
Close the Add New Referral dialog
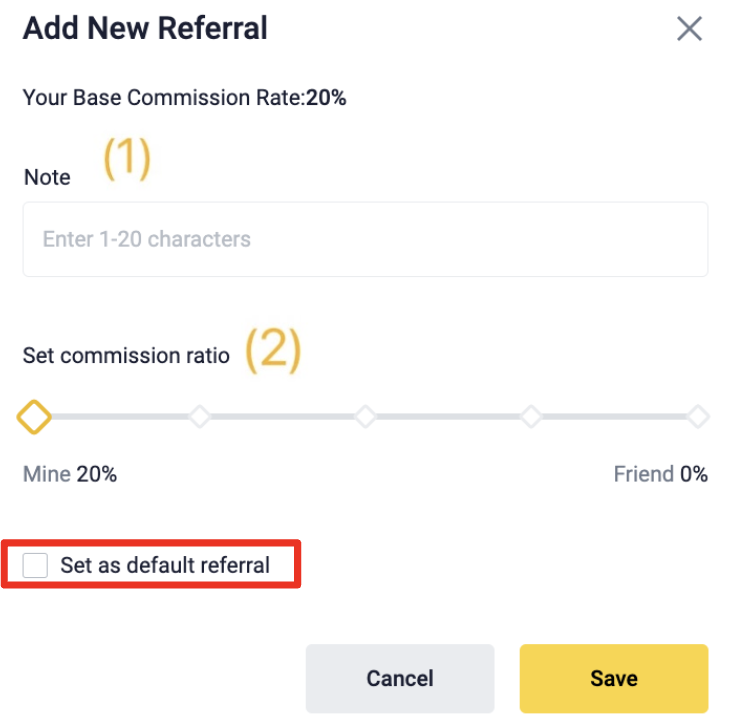pos(689,29)
